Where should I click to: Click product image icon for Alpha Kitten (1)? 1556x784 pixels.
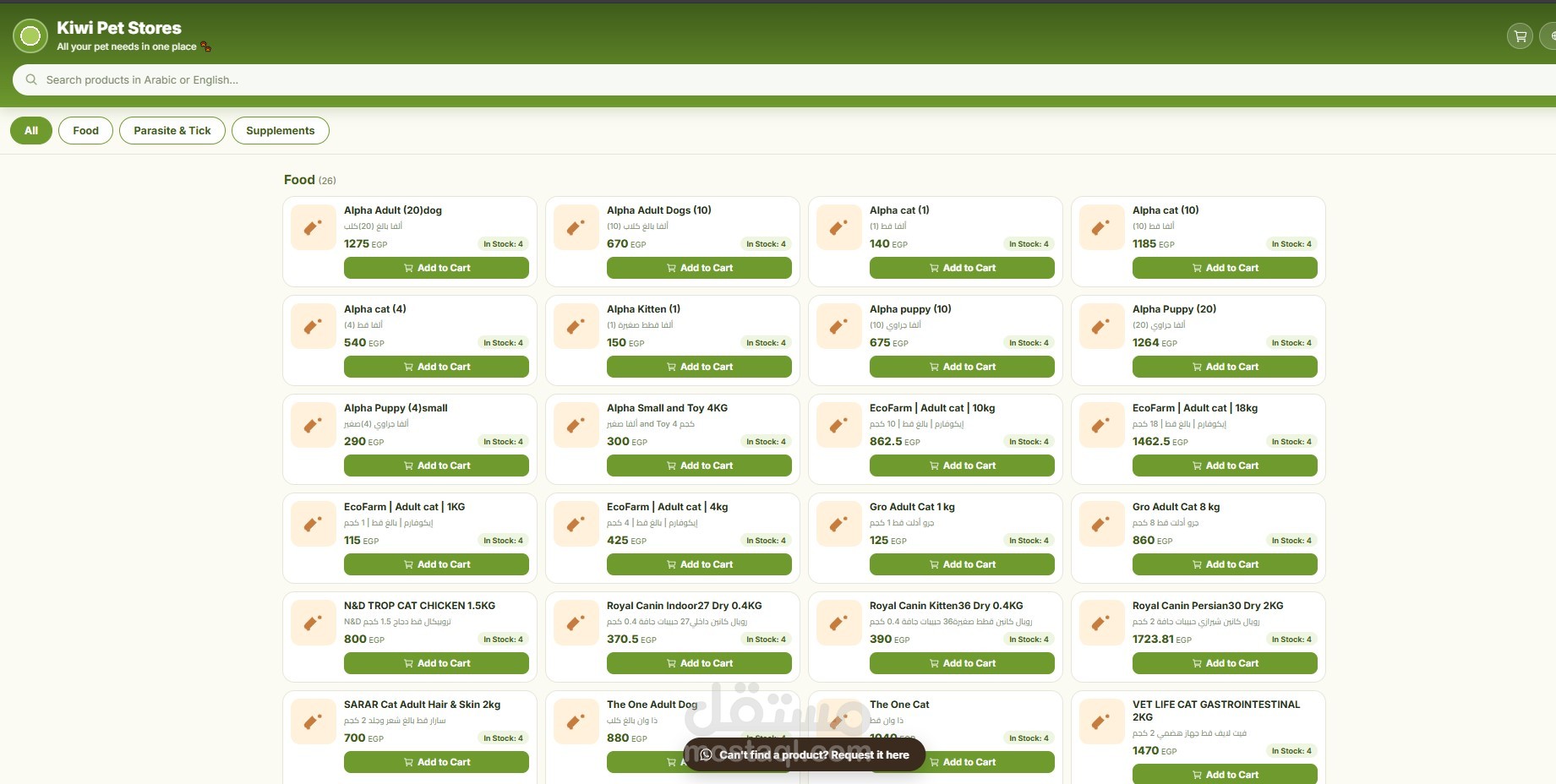click(x=576, y=326)
